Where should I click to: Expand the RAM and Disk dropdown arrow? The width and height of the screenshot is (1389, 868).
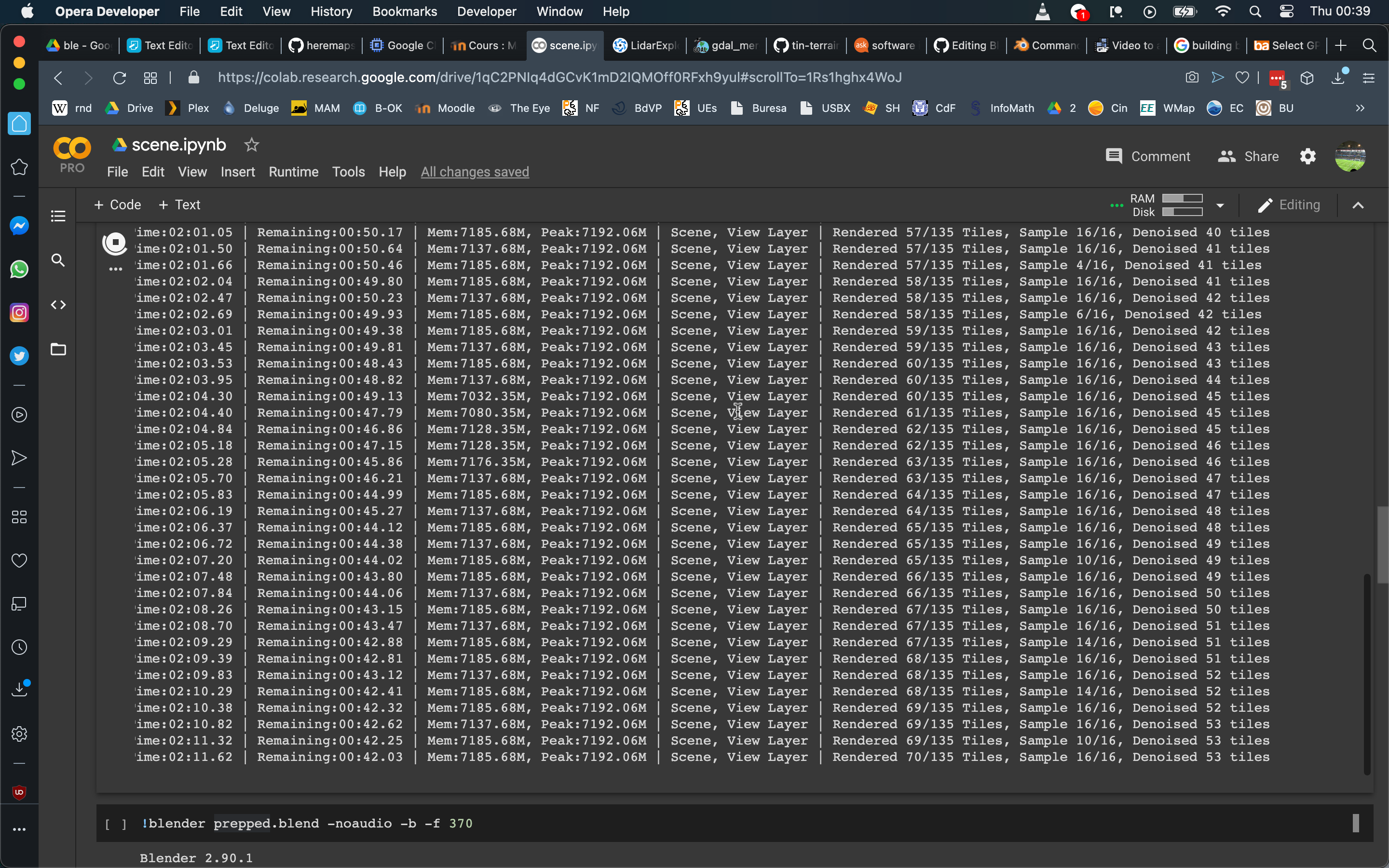[1220, 205]
